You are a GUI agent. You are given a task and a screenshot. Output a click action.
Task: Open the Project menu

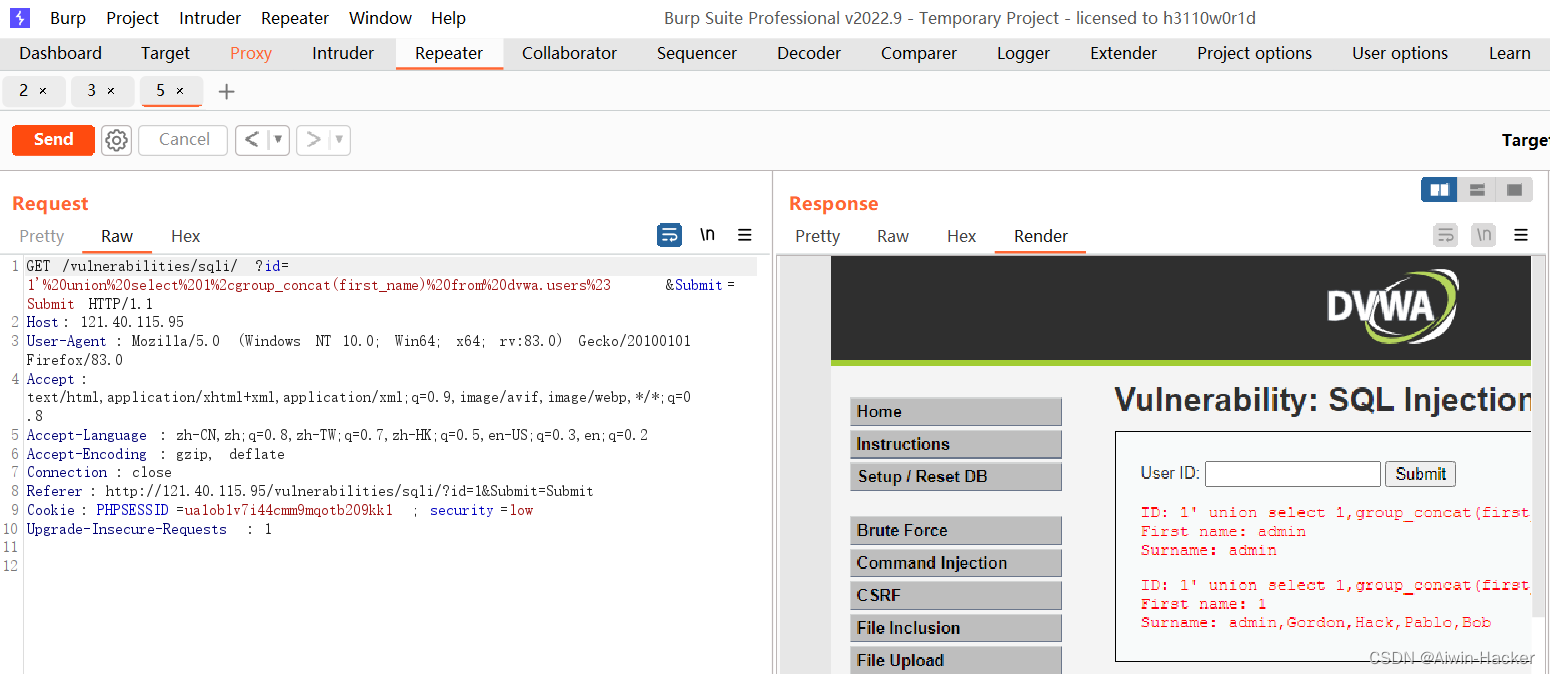(x=133, y=18)
